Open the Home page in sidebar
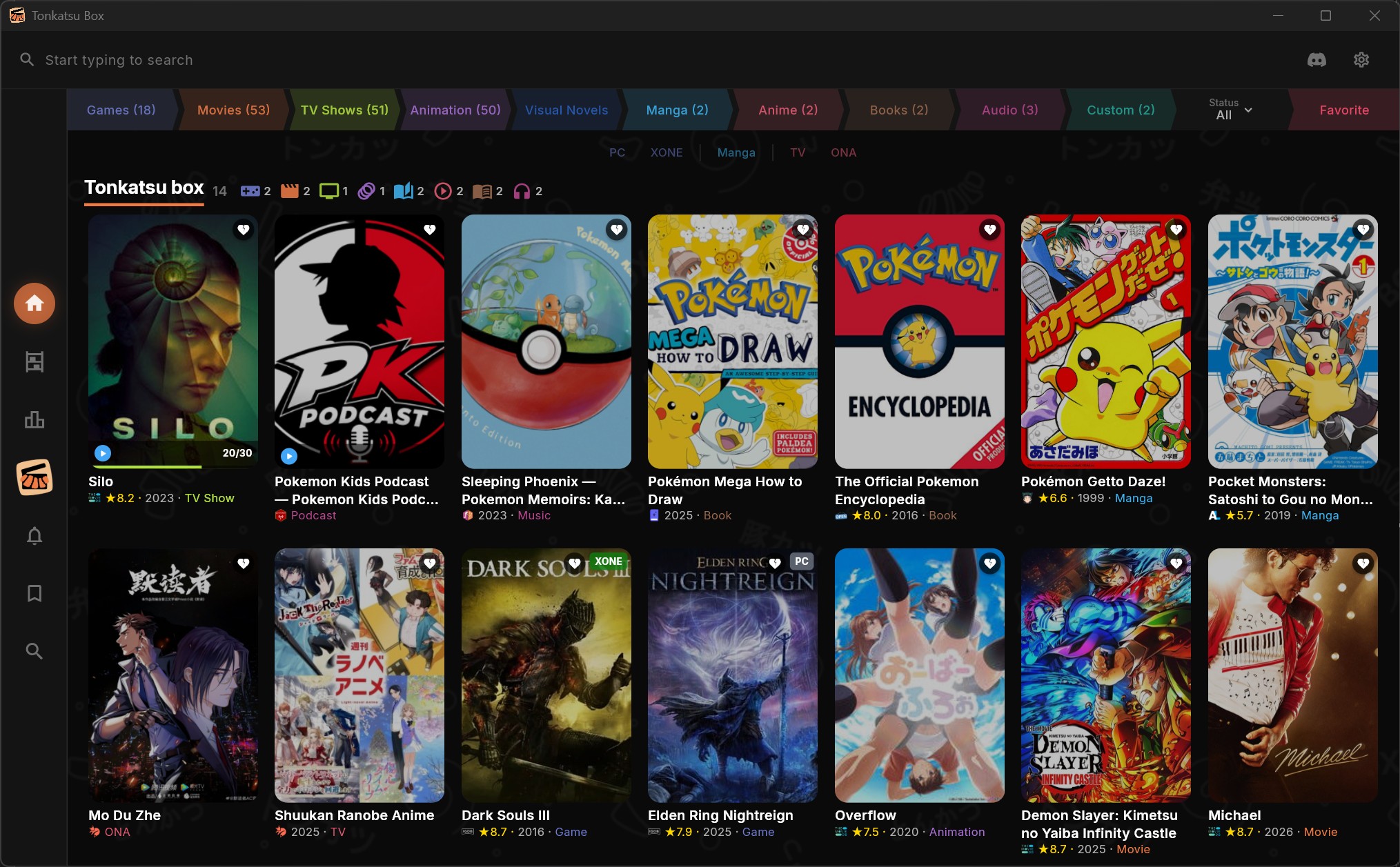Screen dimensions: 1400x867 point(34,303)
